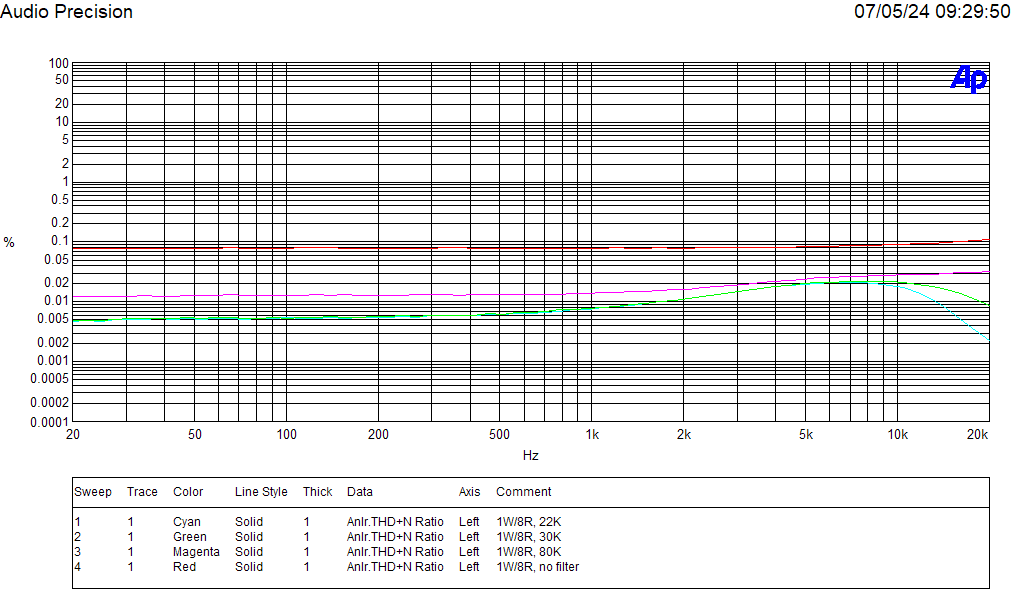
Task: Click comment '1W/8R, 30K'
Action: (529, 537)
